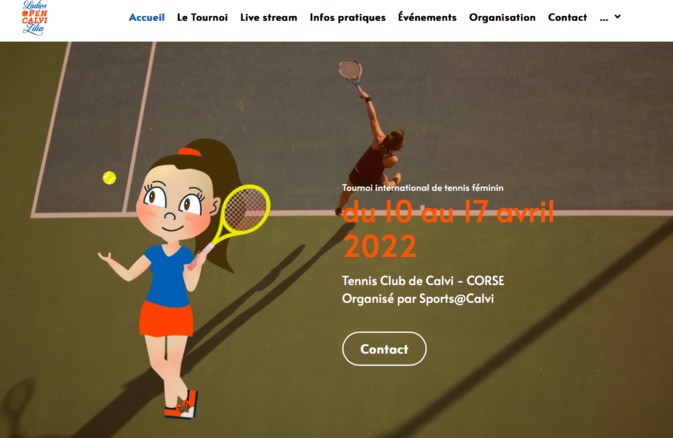Click the Organisé par Sports@Calvi line
Image resolution: width=673 pixels, height=438 pixels.
tap(418, 299)
